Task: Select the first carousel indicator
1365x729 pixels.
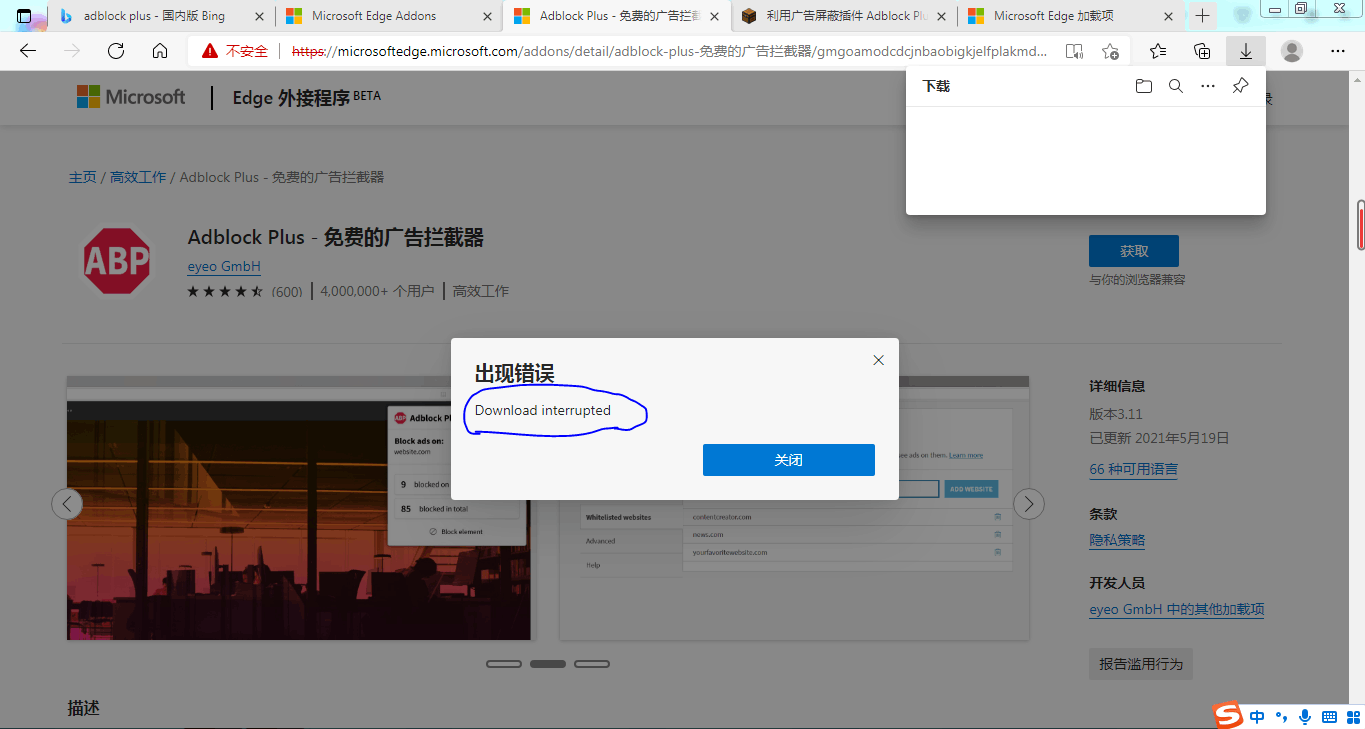Action: coord(504,664)
